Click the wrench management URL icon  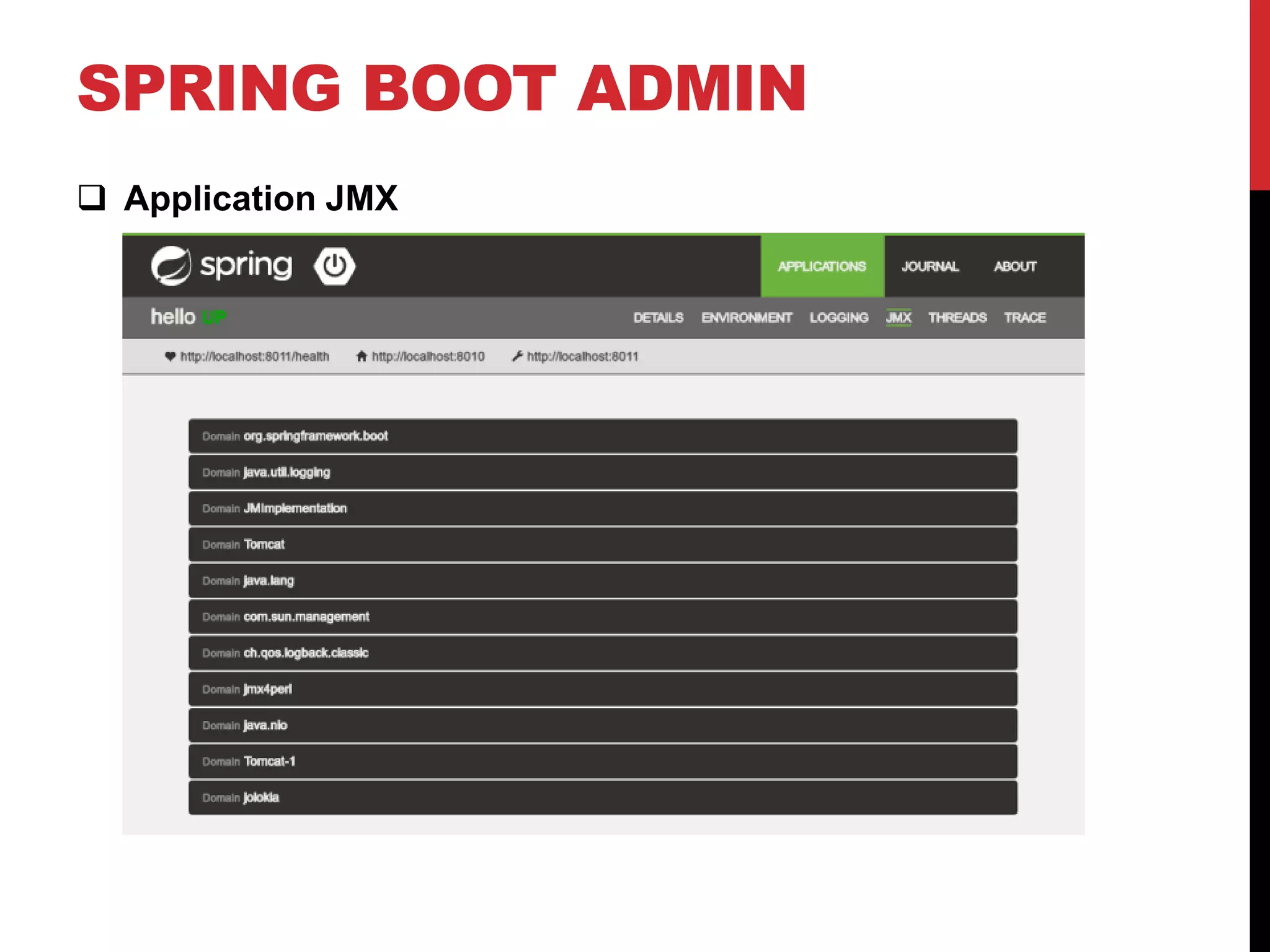point(517,356)
